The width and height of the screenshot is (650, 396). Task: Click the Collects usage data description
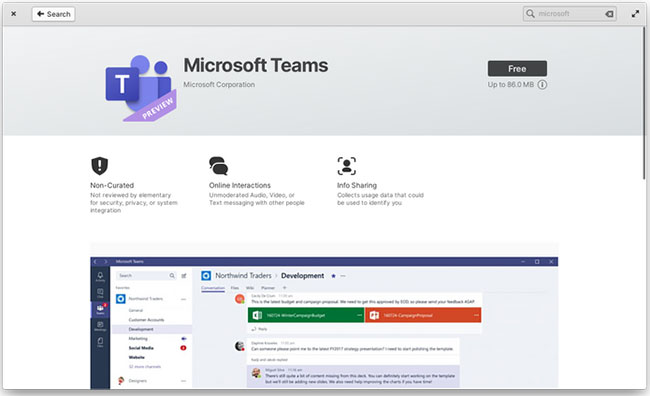pyautogui.click(x=380, y=199)
